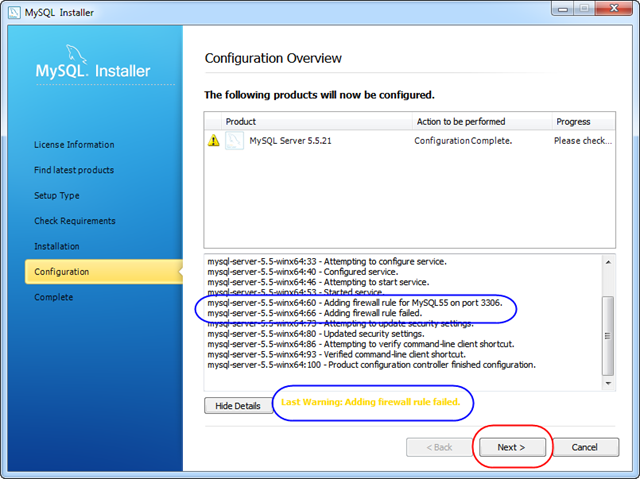The width and height of the screenshot is (640, 479).
Task: Click log line 'Attempting to start service.'
Action: pos(318,282)
